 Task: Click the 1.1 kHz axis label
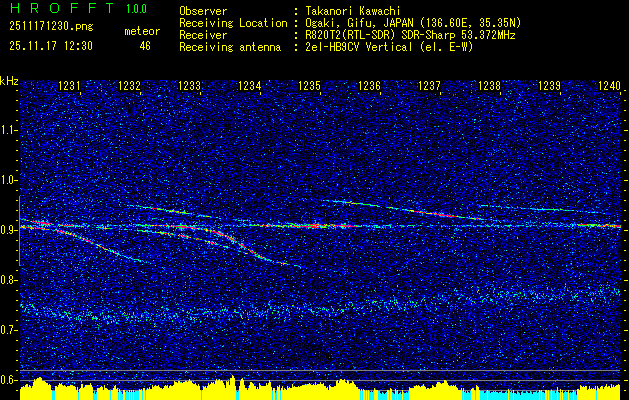[7, 130]
